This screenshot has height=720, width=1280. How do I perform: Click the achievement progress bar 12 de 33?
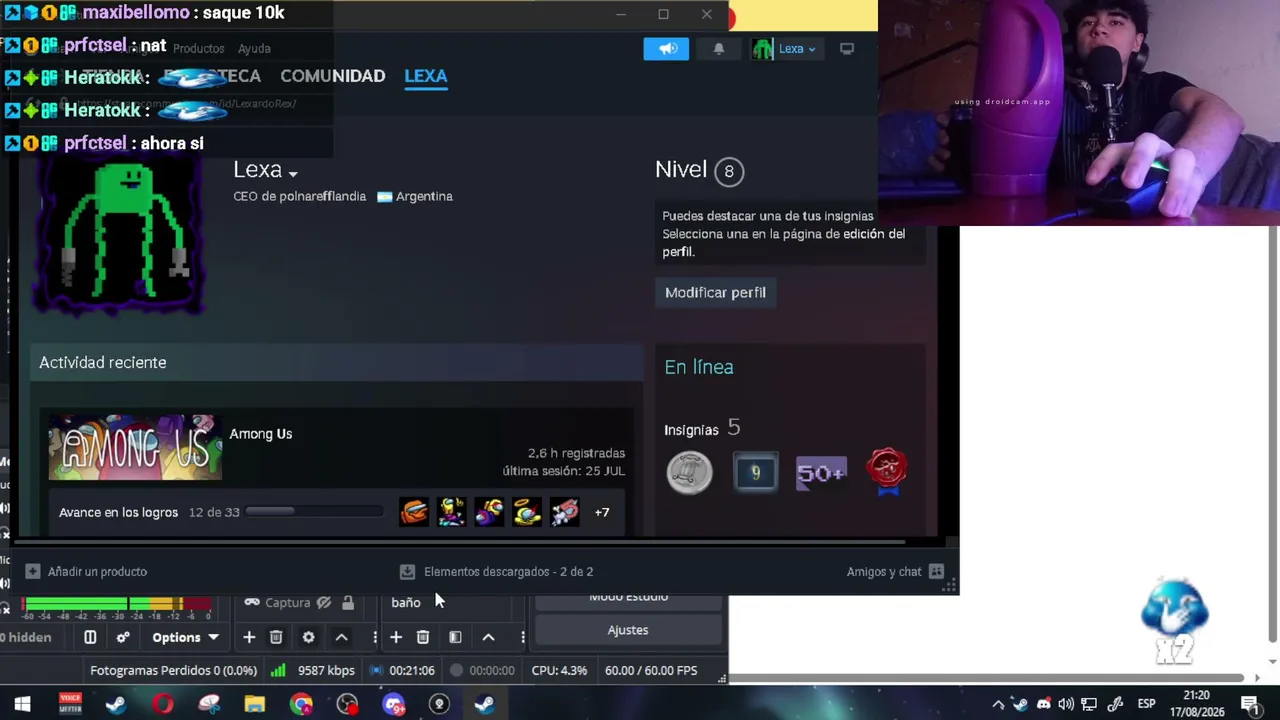point(314,512)
